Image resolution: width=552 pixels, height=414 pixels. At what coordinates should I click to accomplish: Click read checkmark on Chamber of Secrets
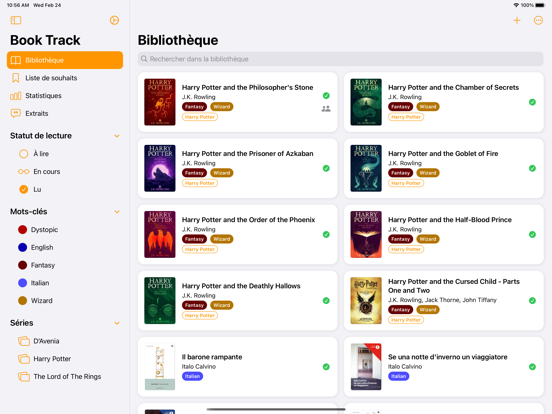[x=532, y=102]
